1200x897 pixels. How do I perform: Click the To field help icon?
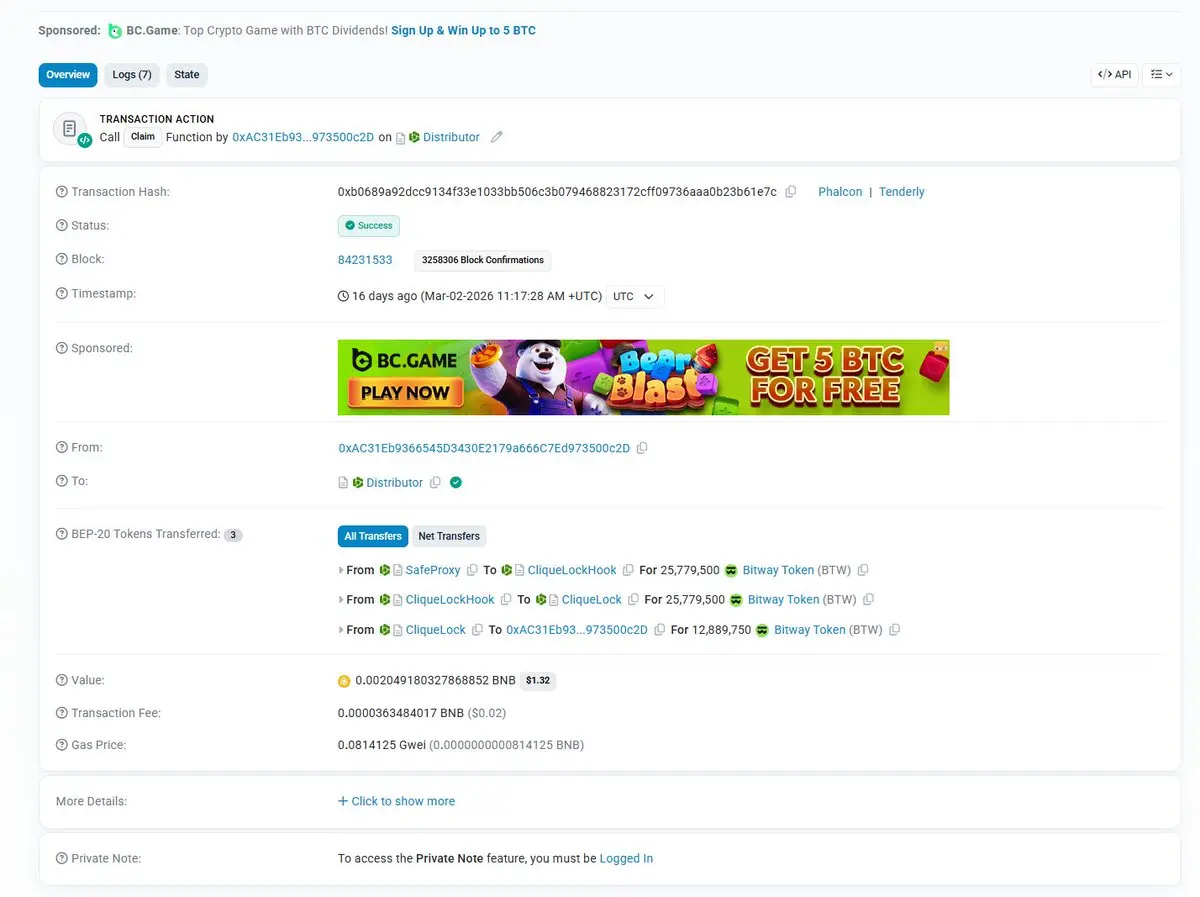click(62, 481)
